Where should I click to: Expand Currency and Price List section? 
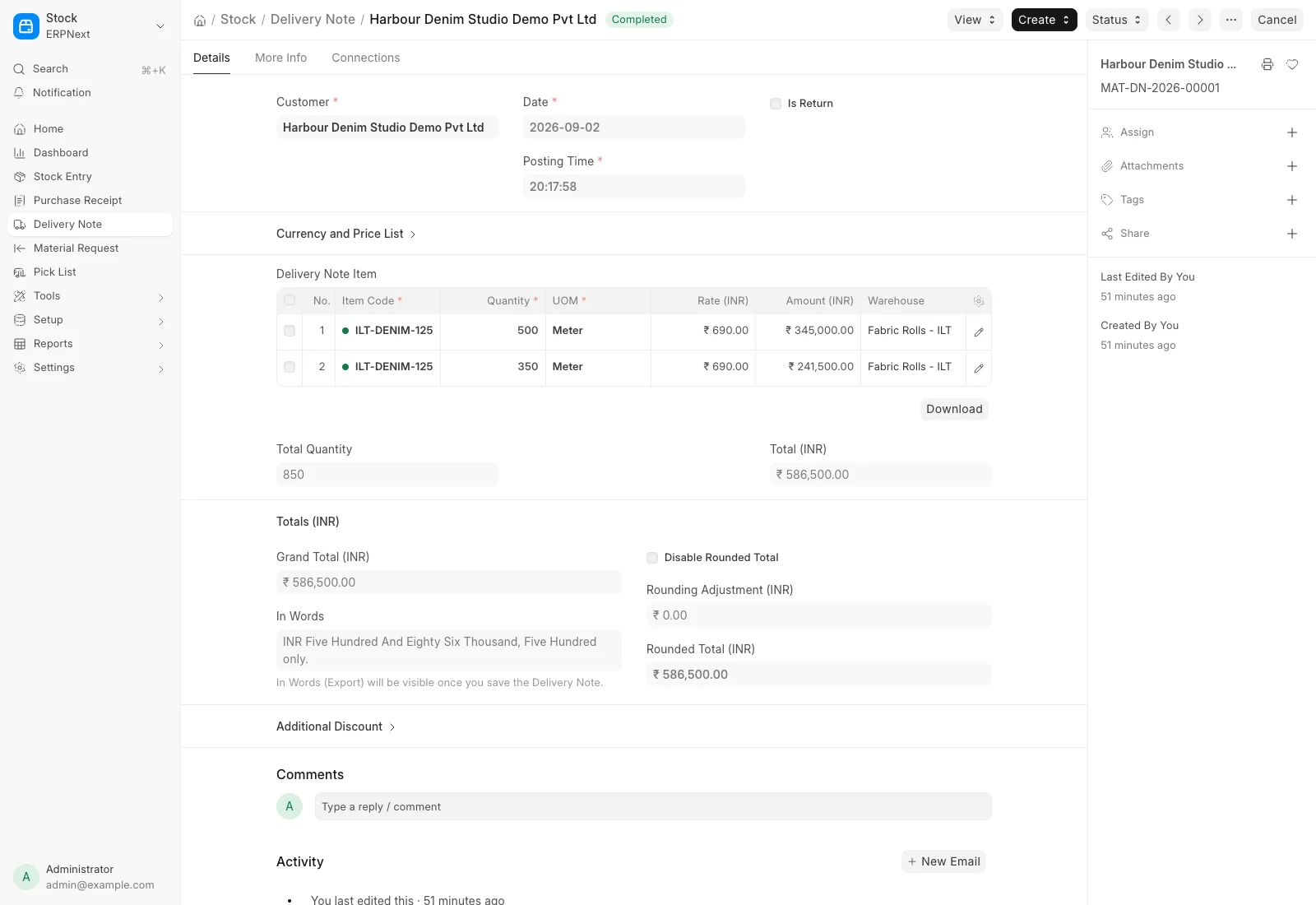point(346,234)
